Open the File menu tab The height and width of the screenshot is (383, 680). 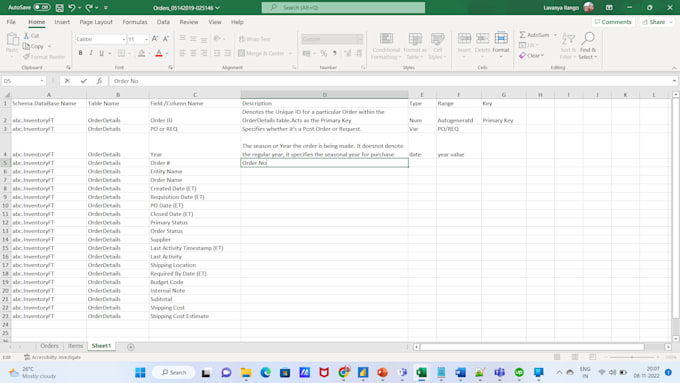pyautogui.click(x=11, y=22)
